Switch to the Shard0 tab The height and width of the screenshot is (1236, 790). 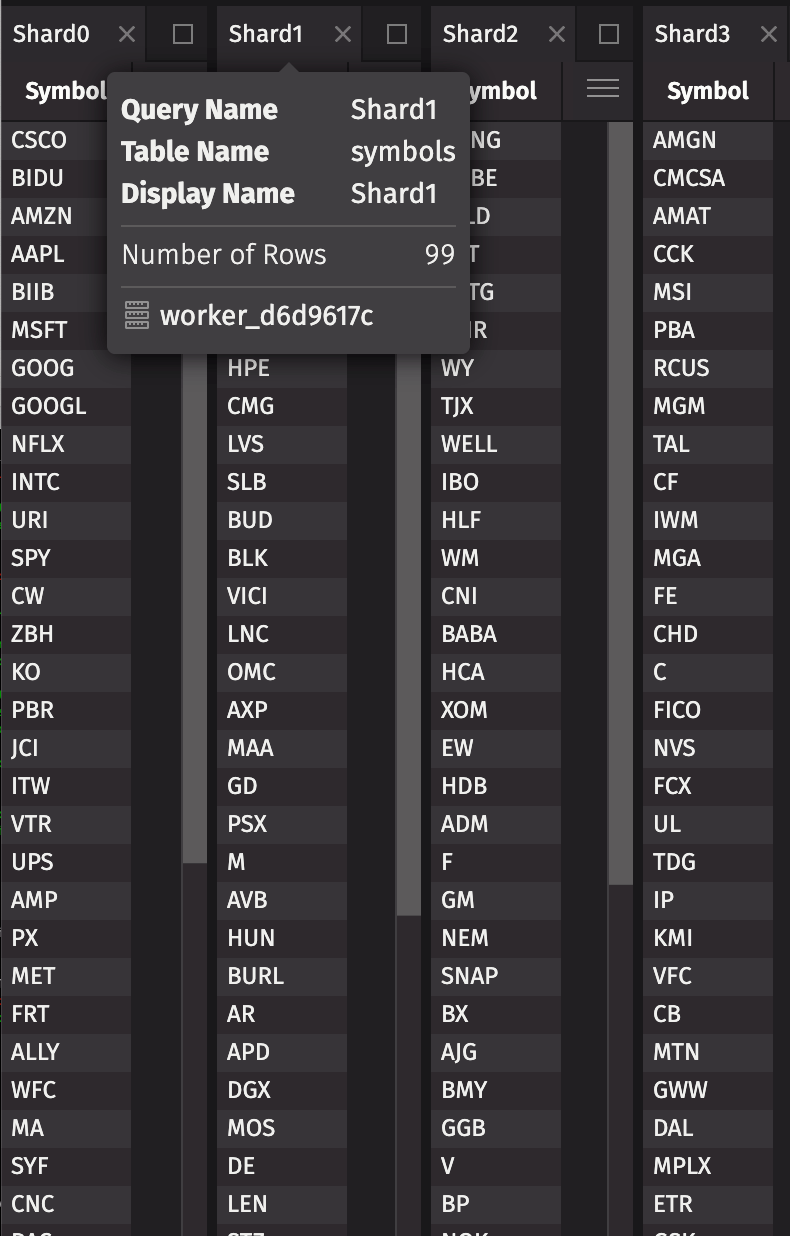(52, 34)
